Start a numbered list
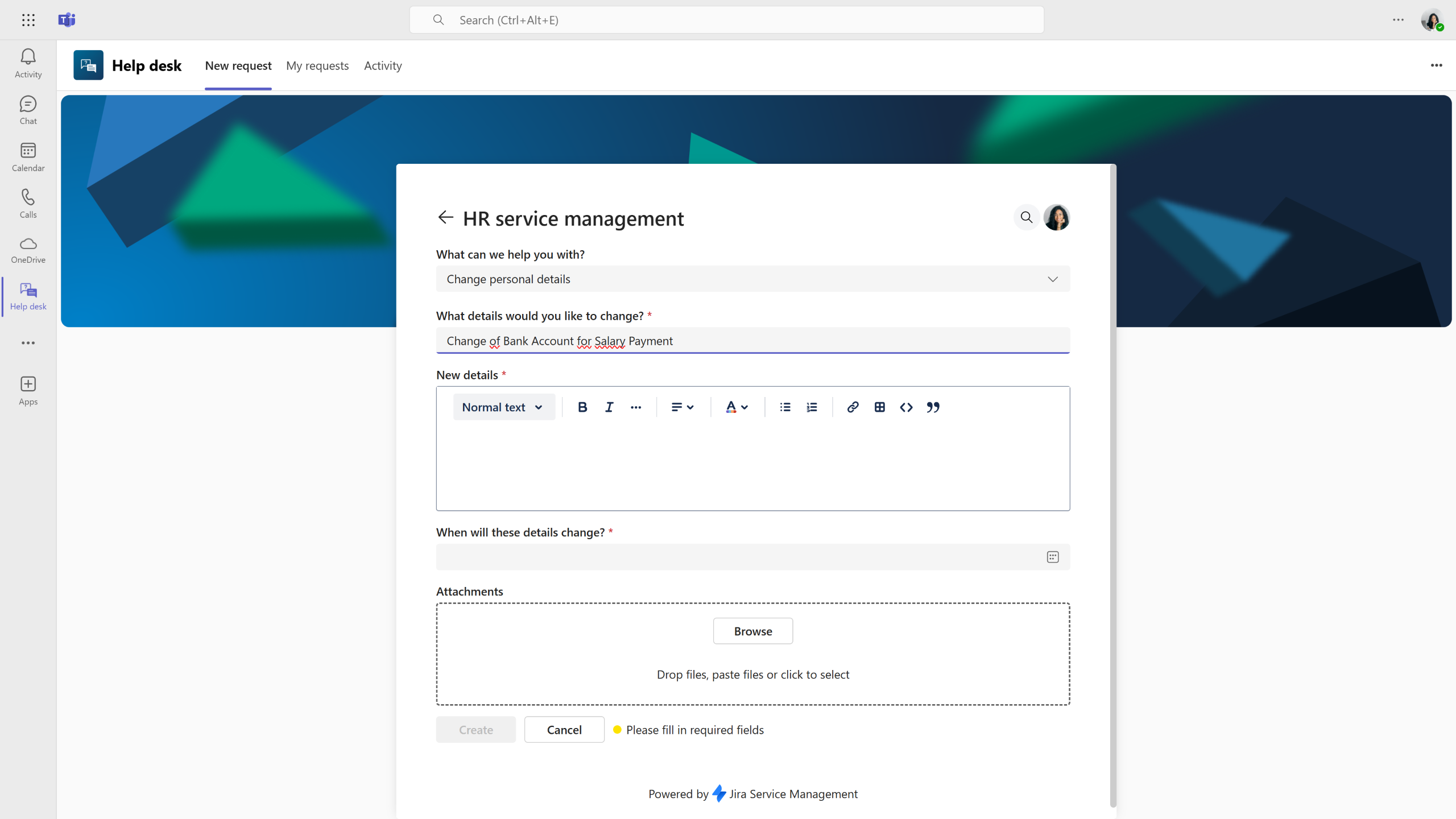 (x=812, y=407)
